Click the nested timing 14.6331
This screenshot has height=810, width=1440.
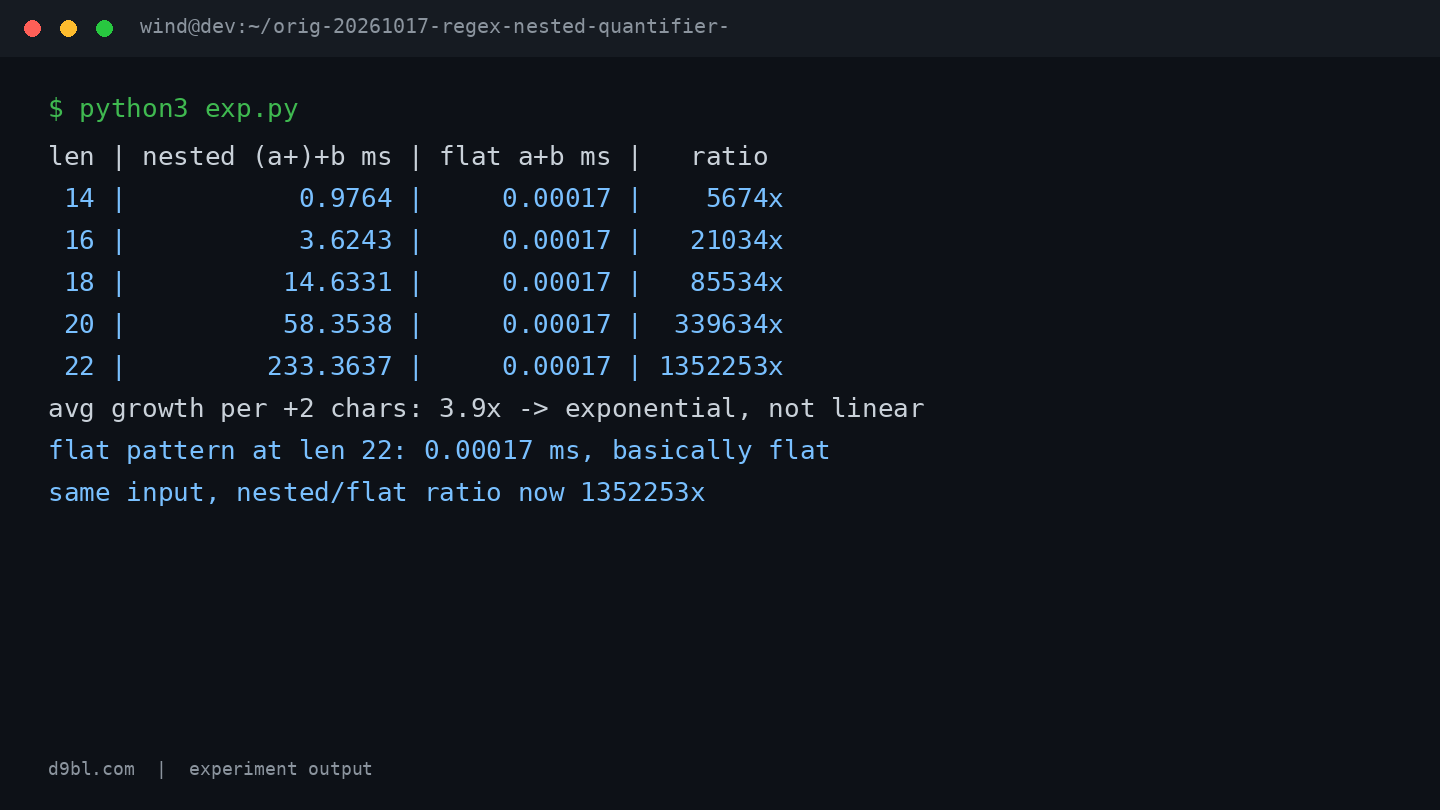338,282
